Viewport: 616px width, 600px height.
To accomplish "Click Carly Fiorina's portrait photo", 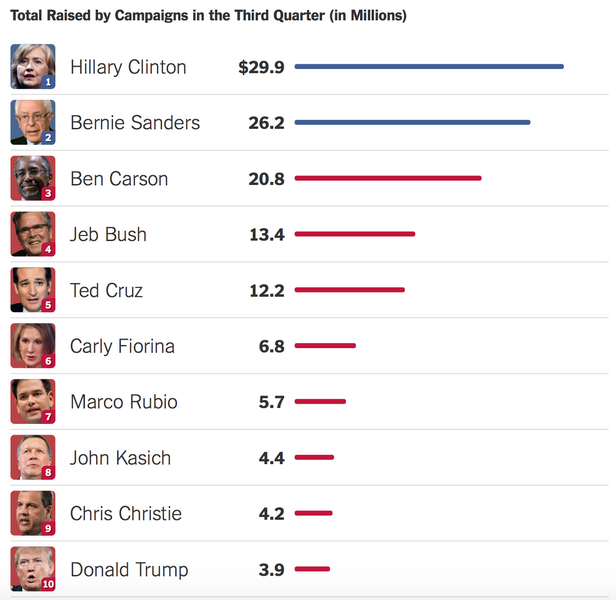I will 32,346.
